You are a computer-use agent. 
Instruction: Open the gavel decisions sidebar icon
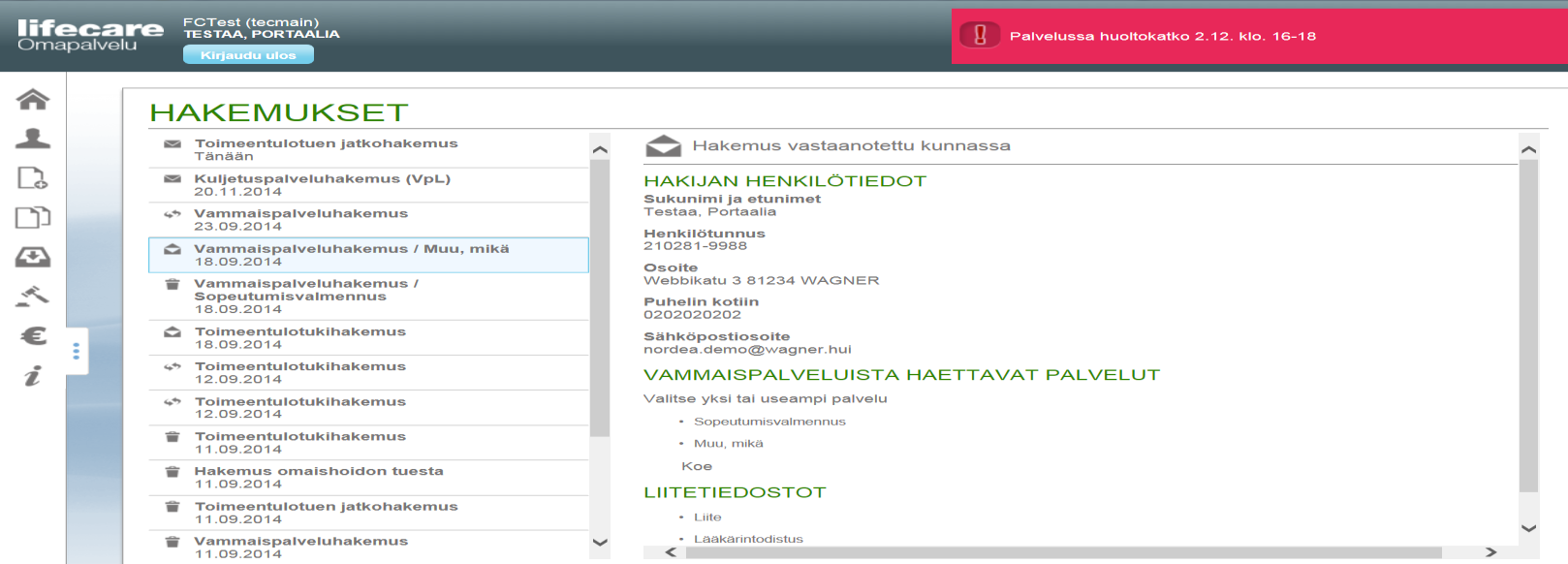click(x=33, y=297)
